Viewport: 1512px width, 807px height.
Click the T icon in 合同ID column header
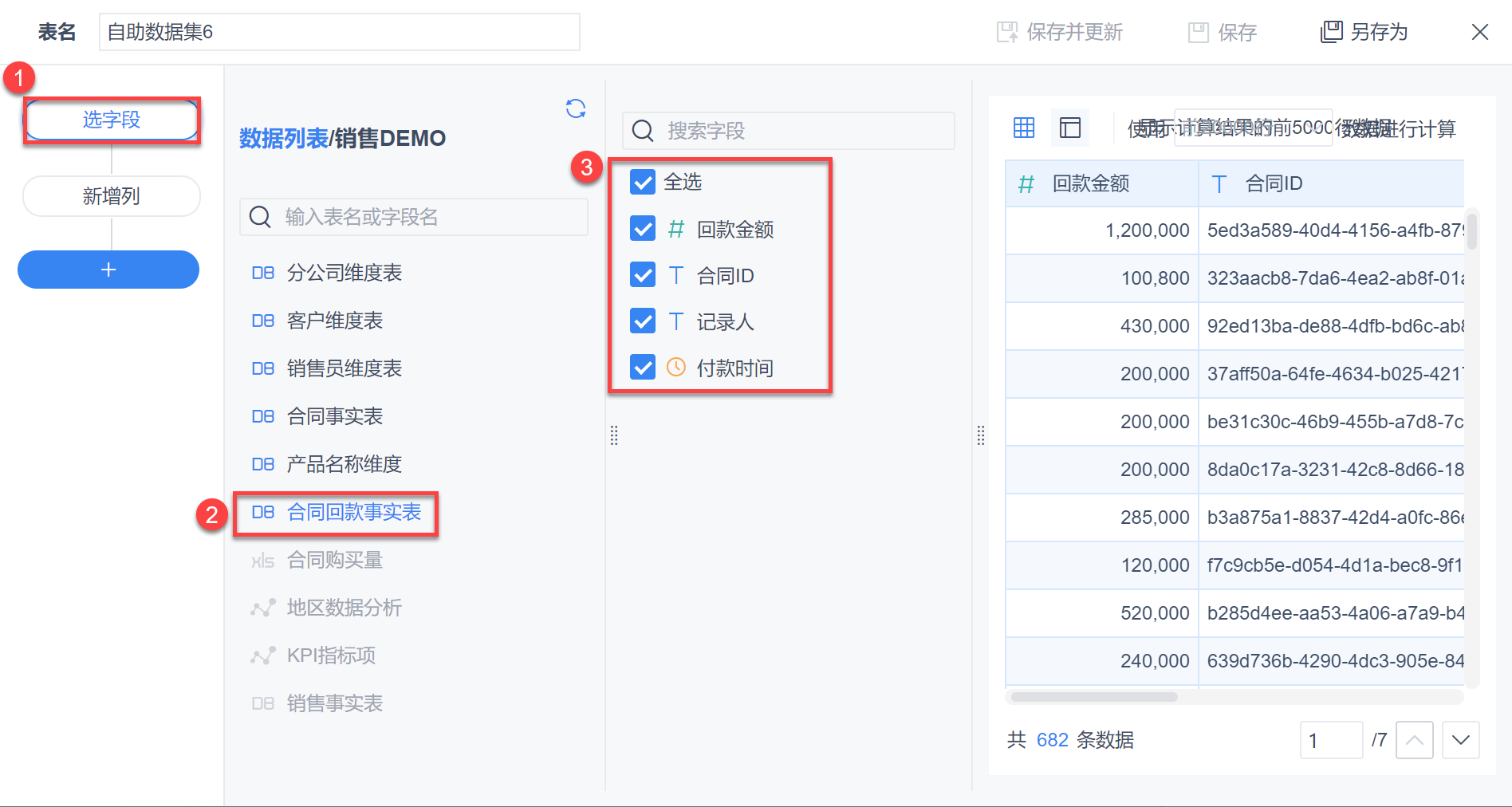pos(1219,184)
